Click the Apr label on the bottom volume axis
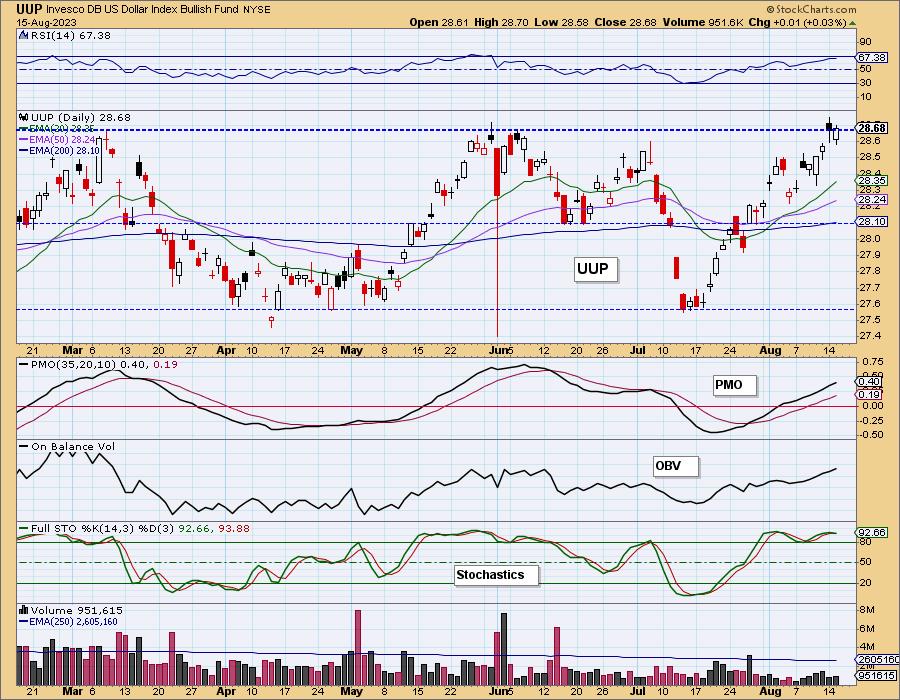The image size is (900, 700). 226,691
